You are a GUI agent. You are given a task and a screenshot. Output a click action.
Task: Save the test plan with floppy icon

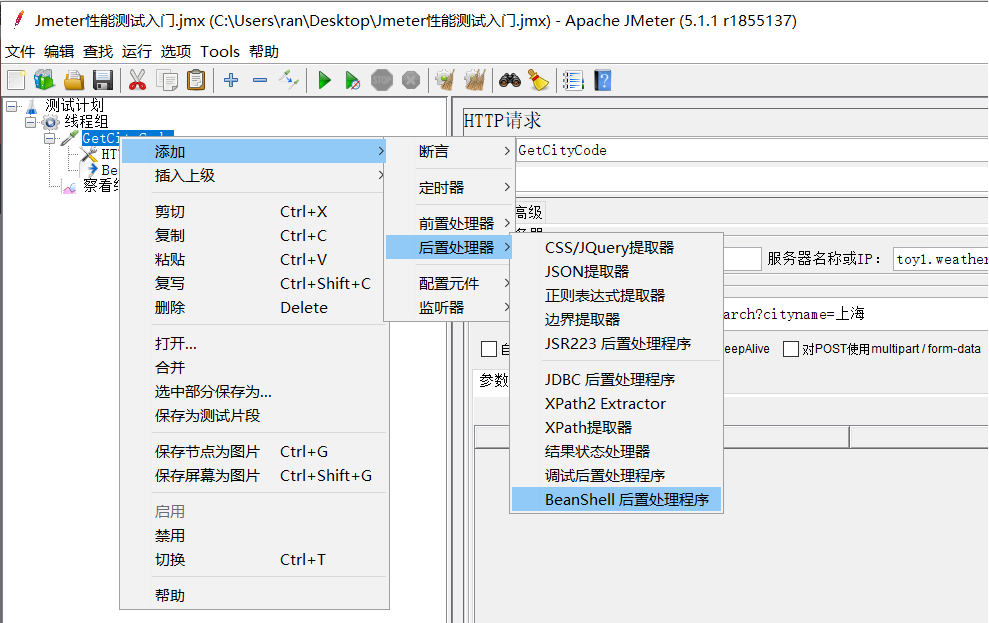pyautogui.click(x=103, y=81)
